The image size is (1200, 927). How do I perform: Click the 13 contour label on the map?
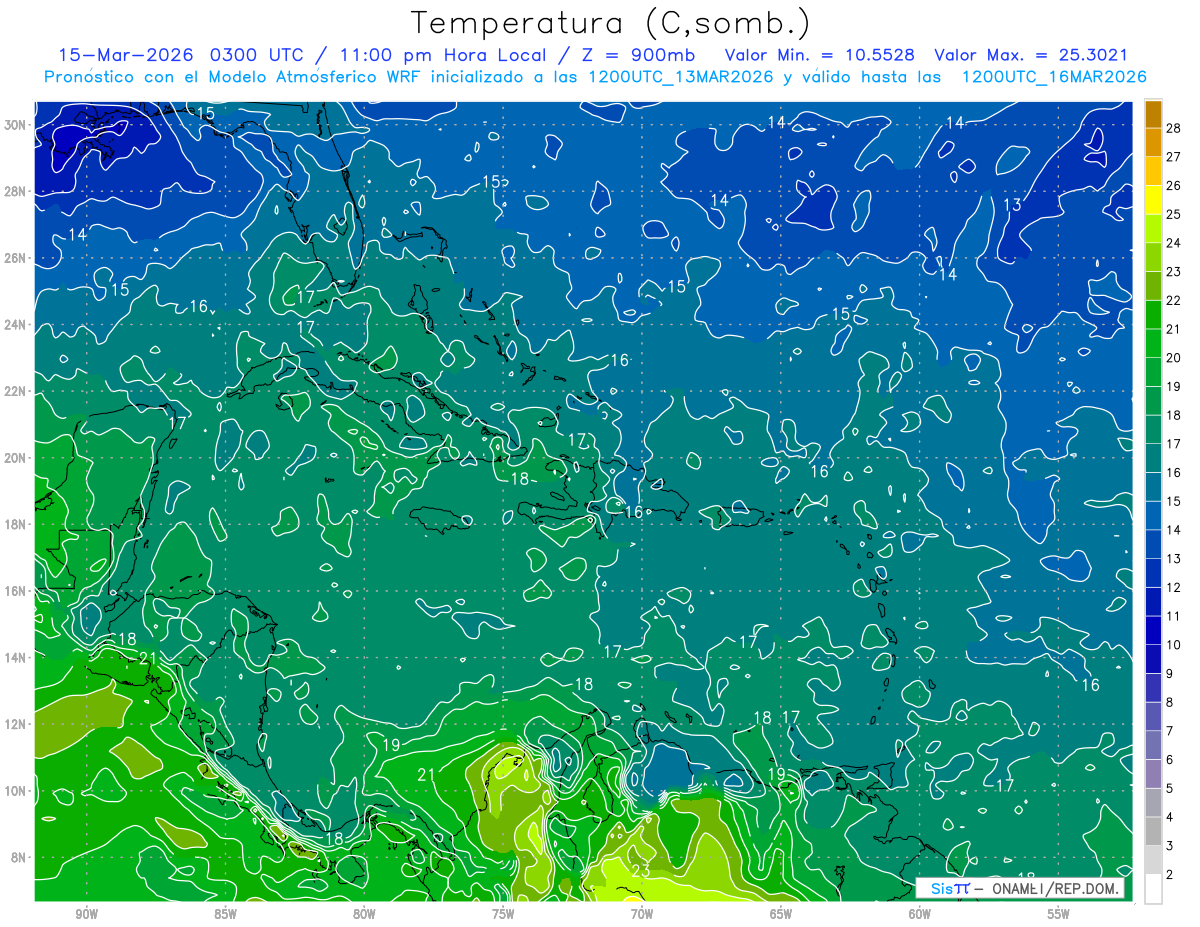click(x=1012, y=205)
